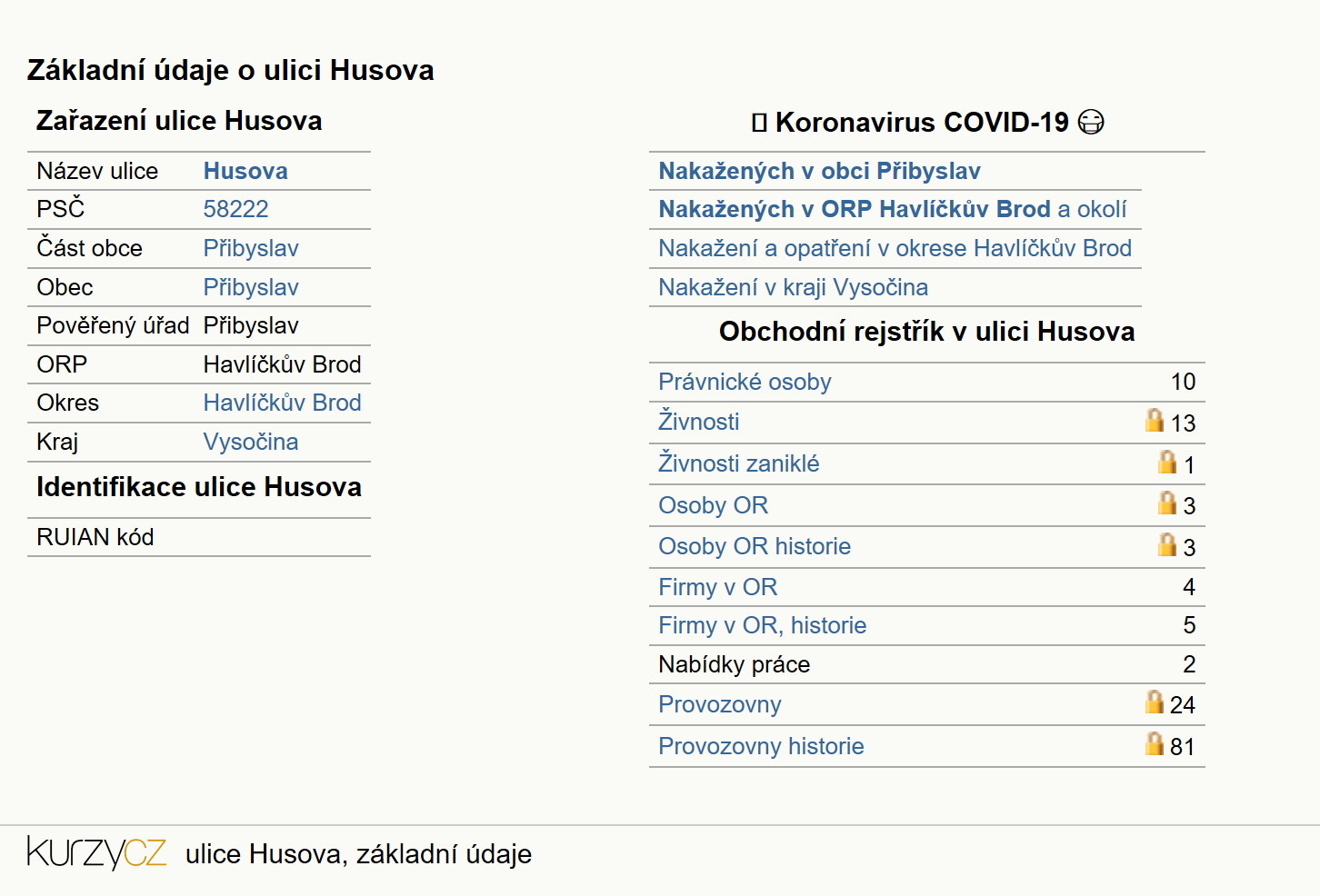The image size is (1320, 896).
Task: Click the lock icon beside Provozovny count
Action: [x=1155, y=702]
